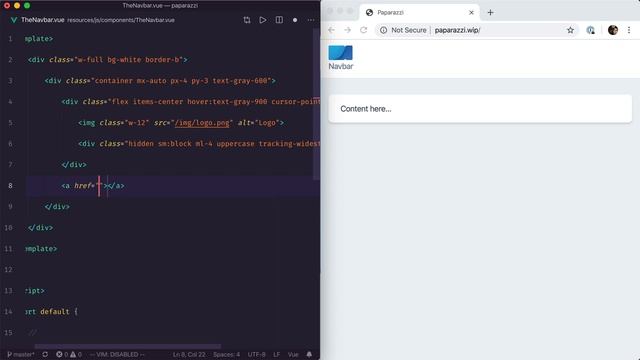Click the alt="Logo" attribute on line 5

point(258,122)
